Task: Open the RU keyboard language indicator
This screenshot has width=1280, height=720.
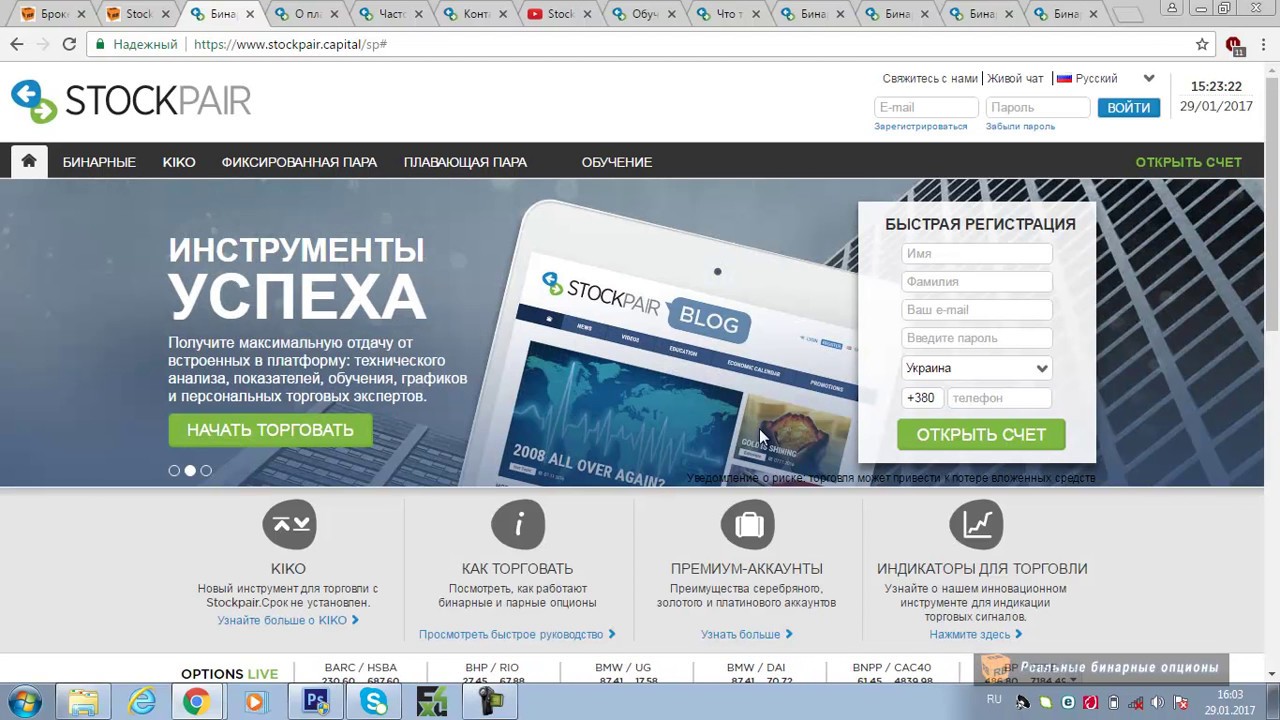Action: coord(994,699)
